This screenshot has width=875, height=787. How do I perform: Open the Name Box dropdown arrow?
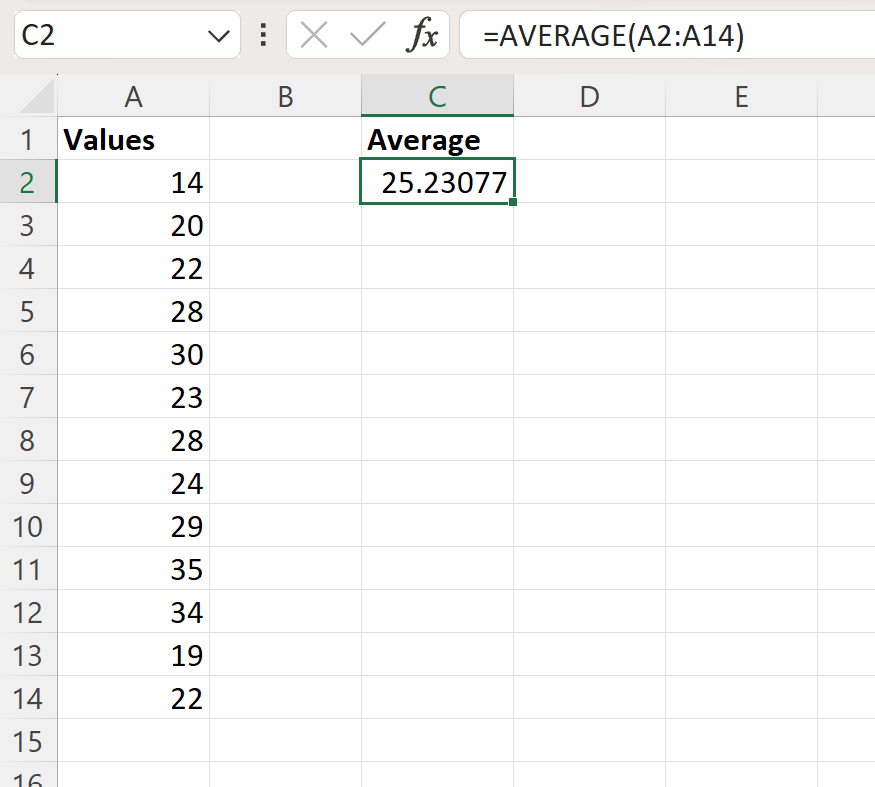coord(219,35)
